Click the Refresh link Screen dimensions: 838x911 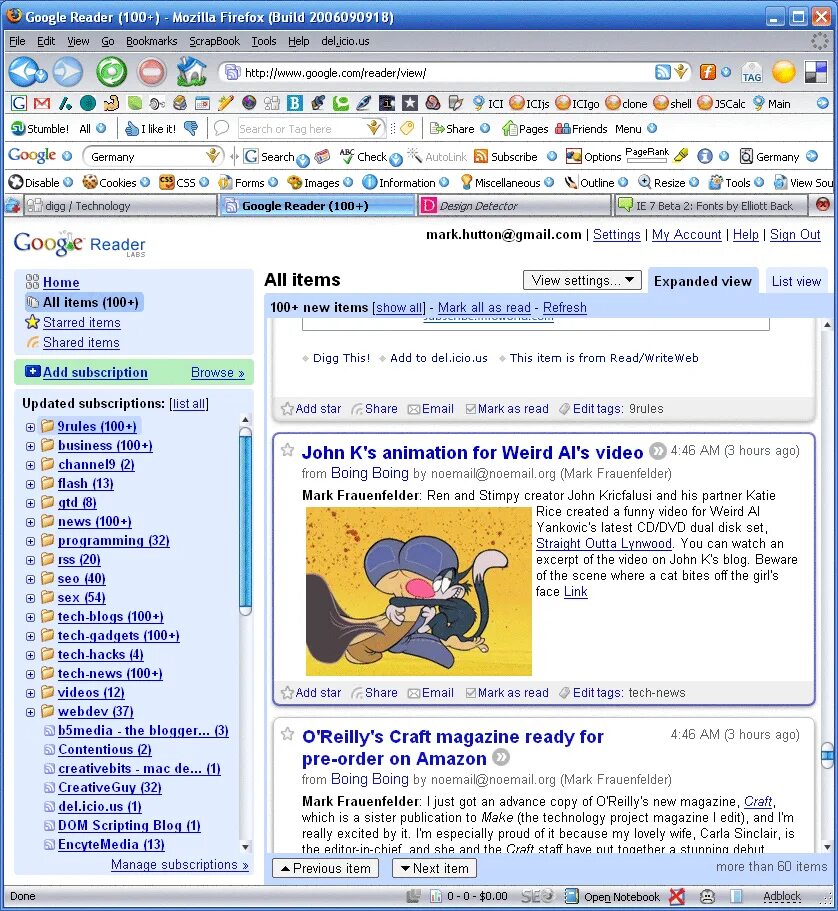pos(564,307)
